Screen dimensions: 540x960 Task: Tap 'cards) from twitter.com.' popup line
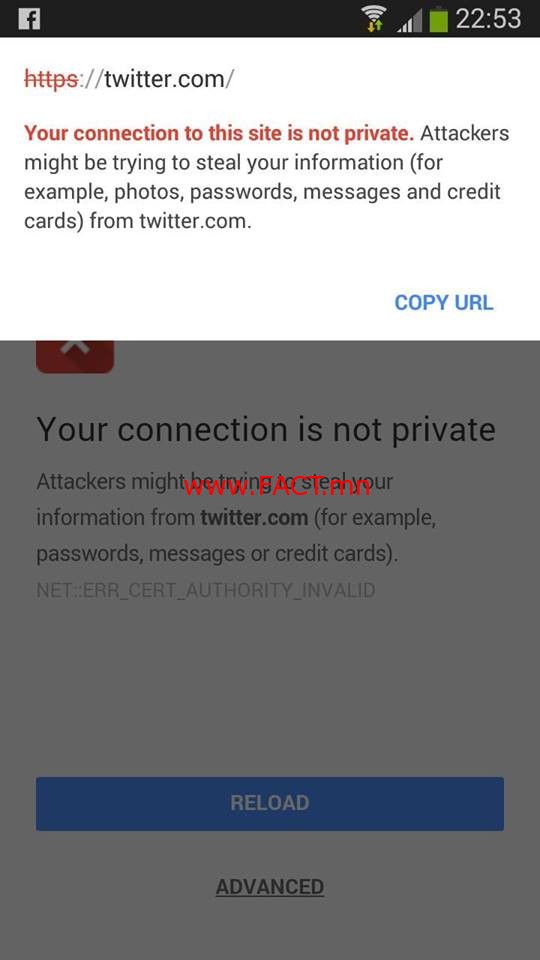tap(138, 221)
